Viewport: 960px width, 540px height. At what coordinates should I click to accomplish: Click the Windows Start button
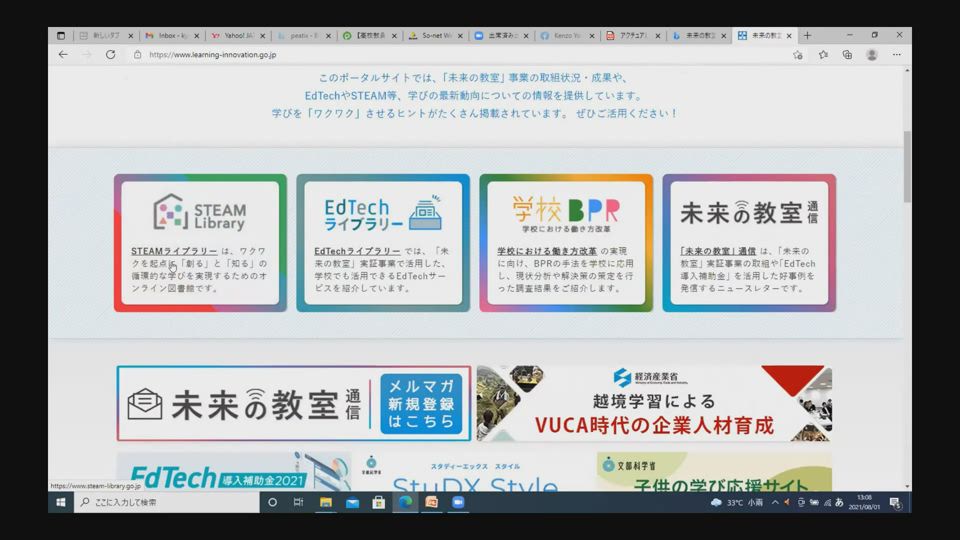click(x=61, y=502)
